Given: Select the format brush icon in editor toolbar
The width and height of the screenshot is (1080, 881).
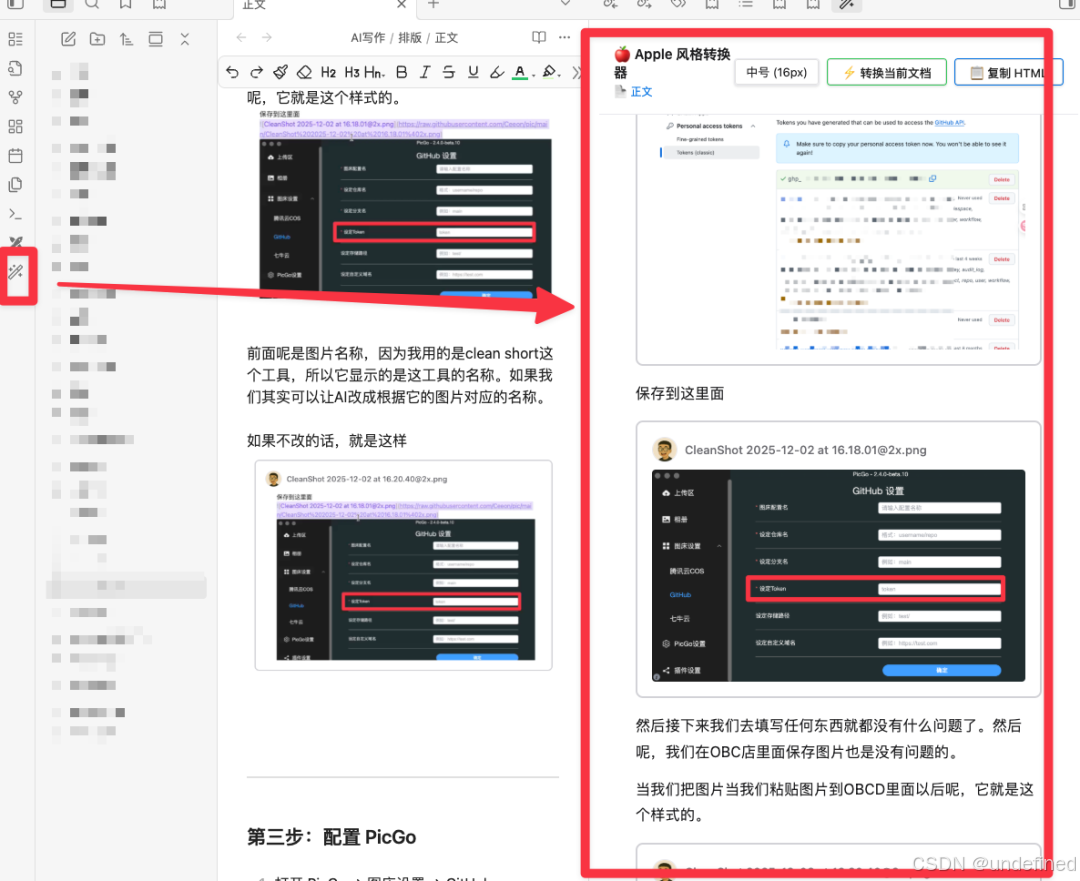Looking at the screenshot, I should click(281, 72).
